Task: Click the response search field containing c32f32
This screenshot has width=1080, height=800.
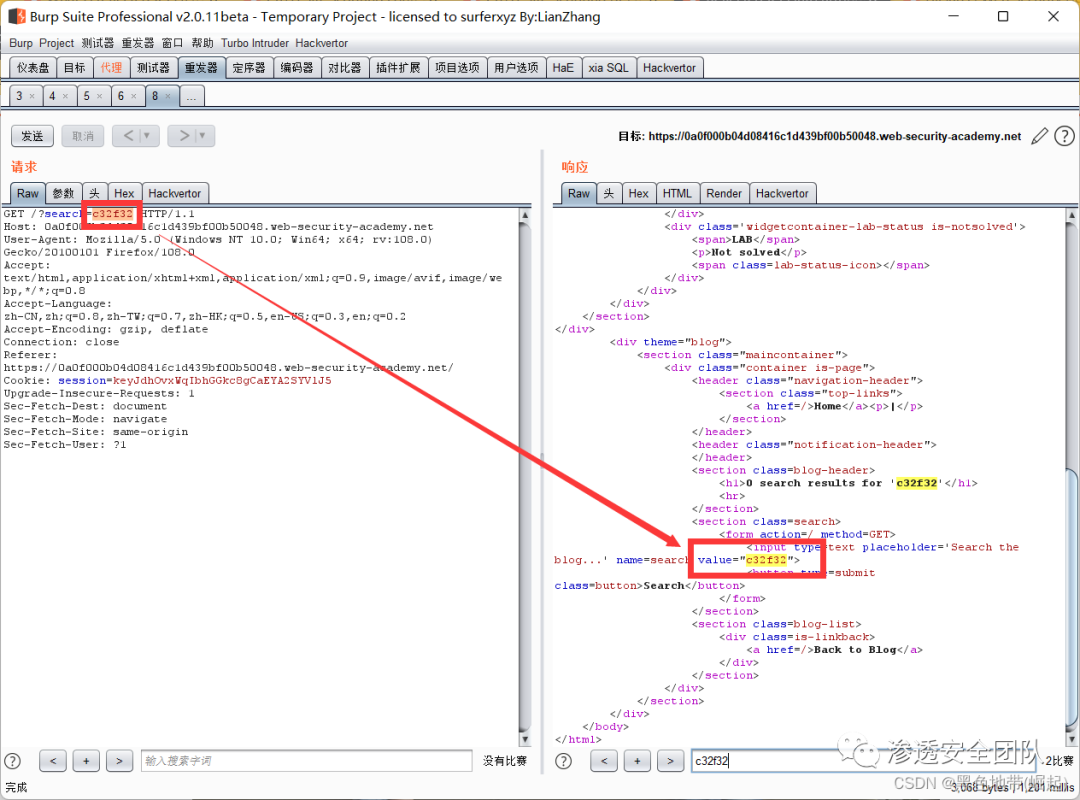Action: click(x=864, y=761)
